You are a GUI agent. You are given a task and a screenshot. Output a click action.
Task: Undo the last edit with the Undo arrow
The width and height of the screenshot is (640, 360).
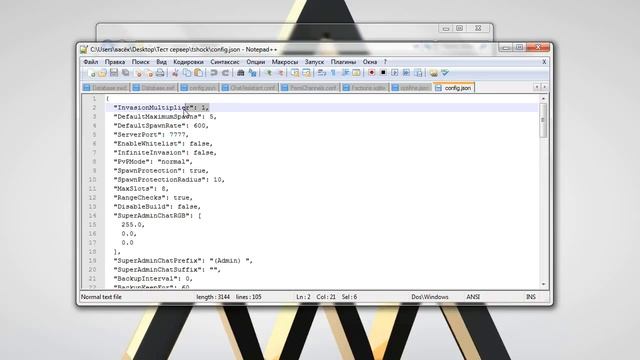pyautogui.click(x=213, y=73)
